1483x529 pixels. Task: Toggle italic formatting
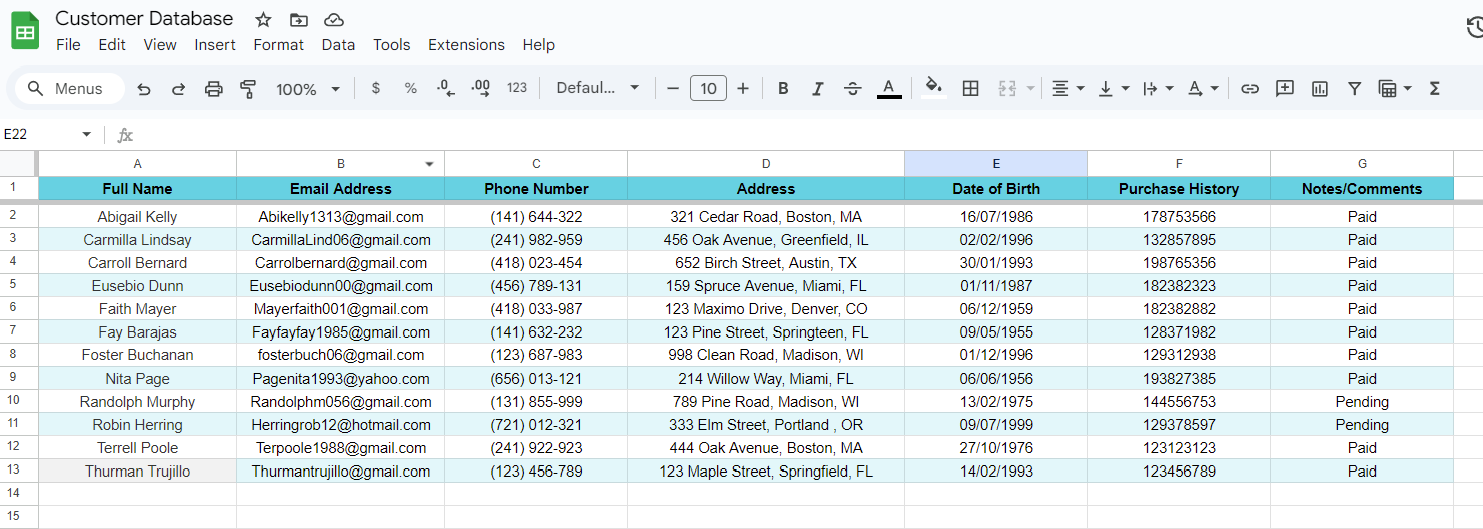point(817,89)
